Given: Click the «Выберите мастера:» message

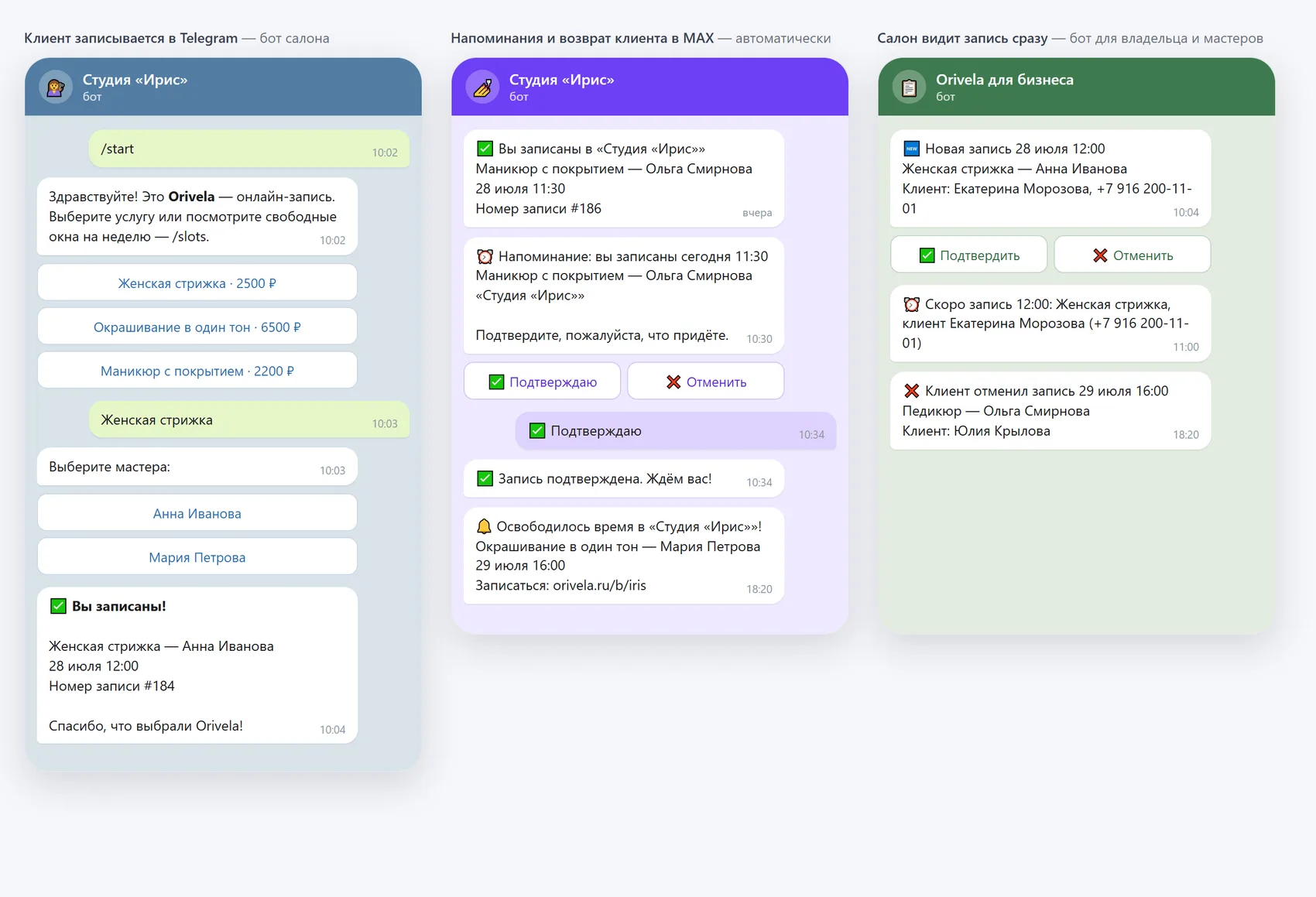Looking at the screenshot, I should point(197,467).
